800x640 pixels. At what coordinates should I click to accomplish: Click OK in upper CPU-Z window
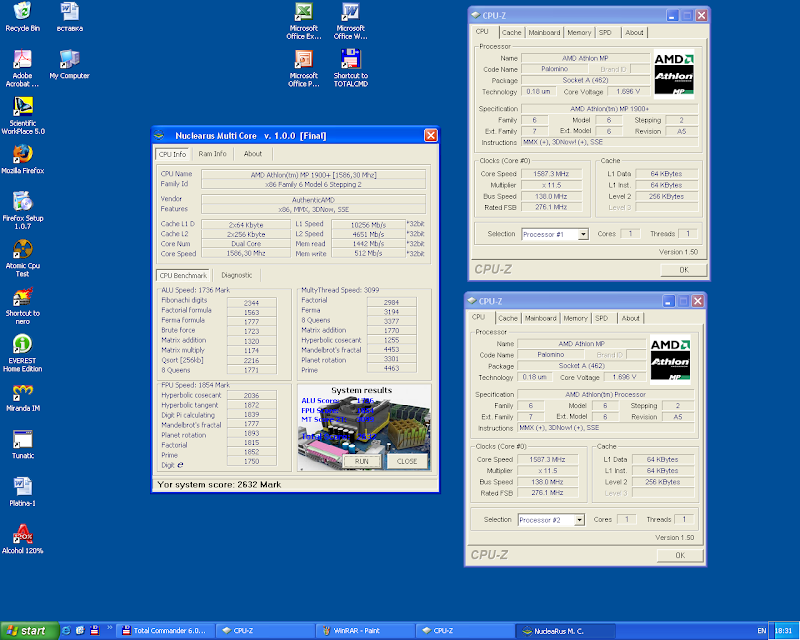tap(684, 270)
